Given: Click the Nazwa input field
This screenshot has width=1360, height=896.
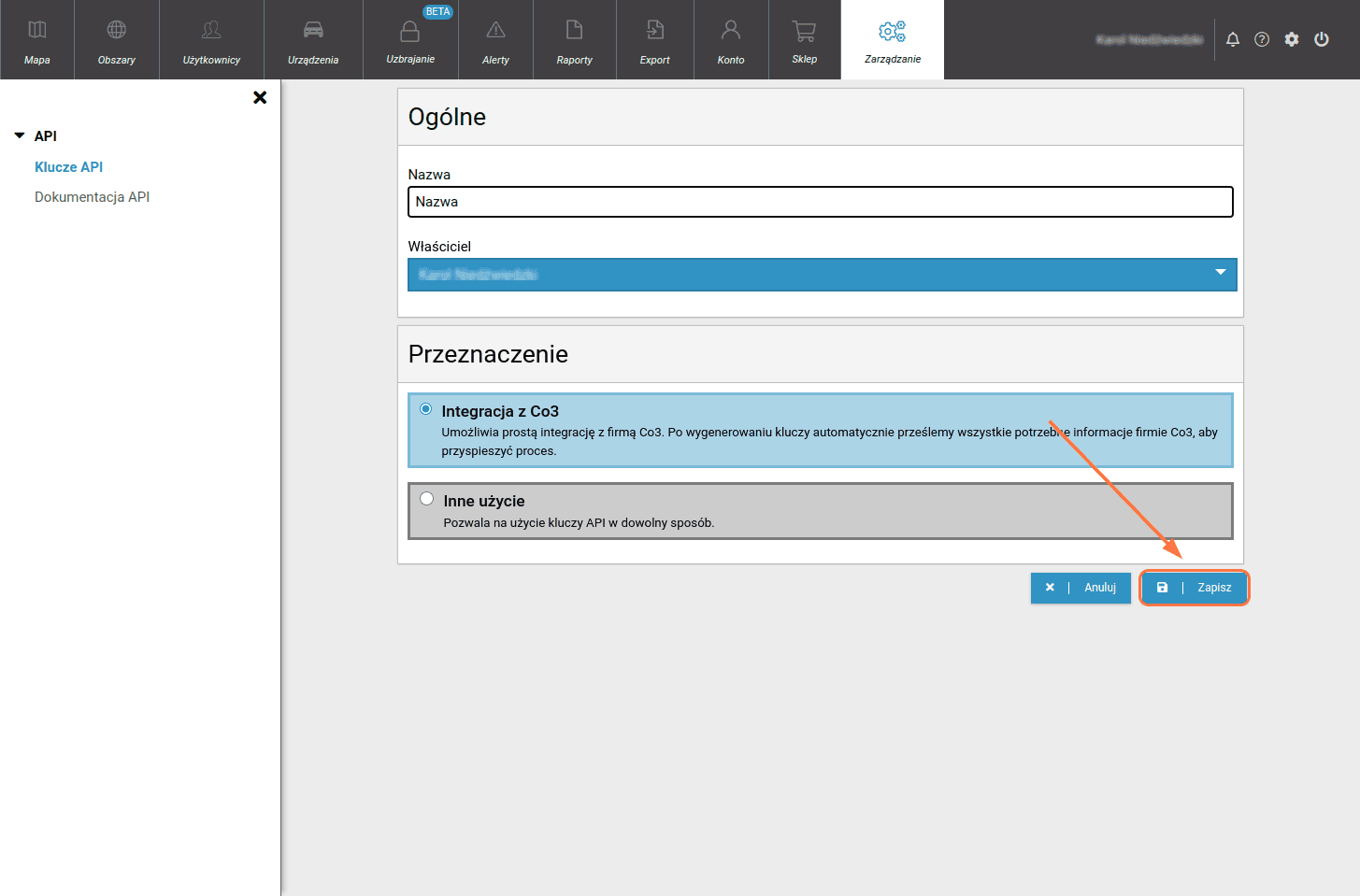Looking at the screenshot, I should pos(821,202).
